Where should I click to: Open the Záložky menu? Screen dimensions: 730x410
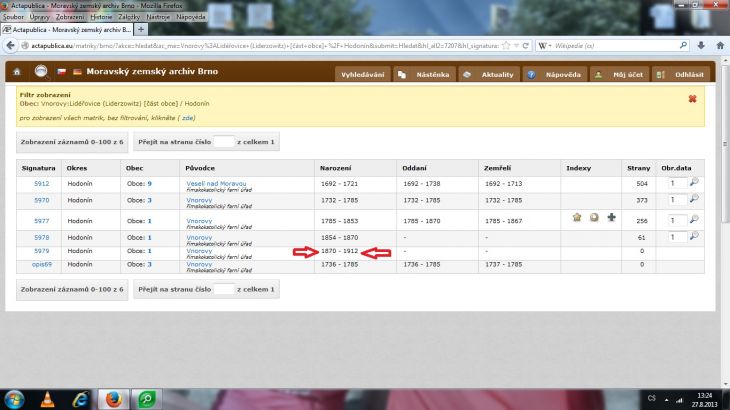129,17
